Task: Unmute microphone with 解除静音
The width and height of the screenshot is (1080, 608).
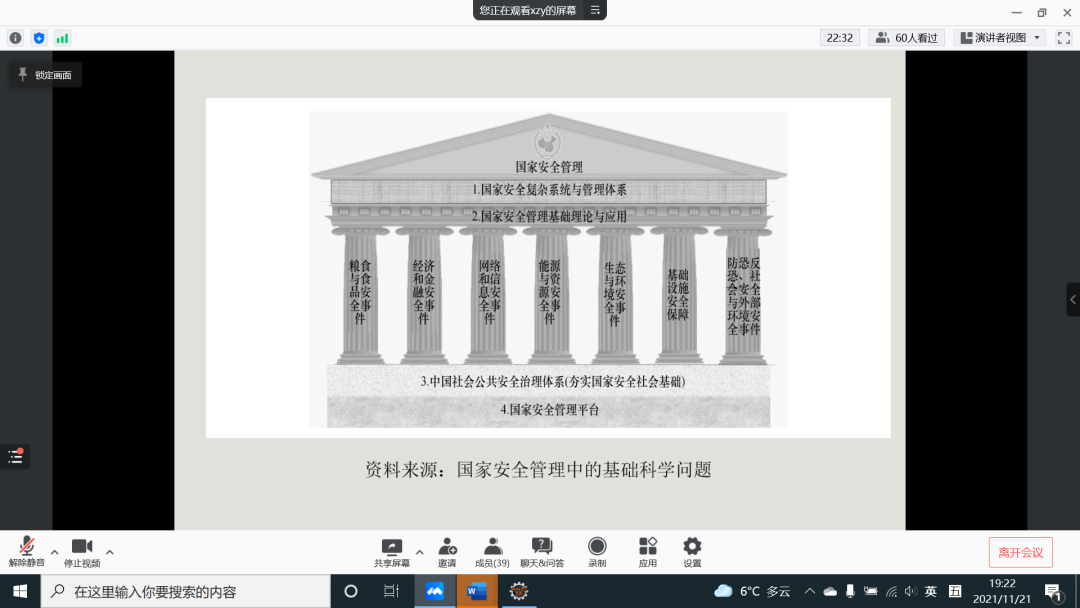Action: (x=27, y=552)
